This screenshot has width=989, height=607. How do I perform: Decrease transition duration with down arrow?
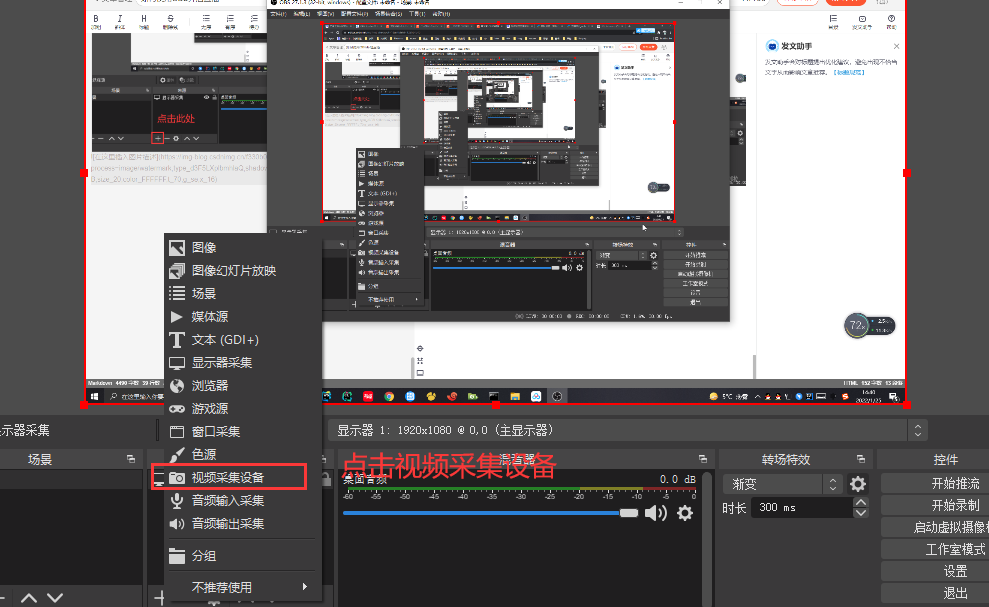pyautogui.click(x=860, y=513)
